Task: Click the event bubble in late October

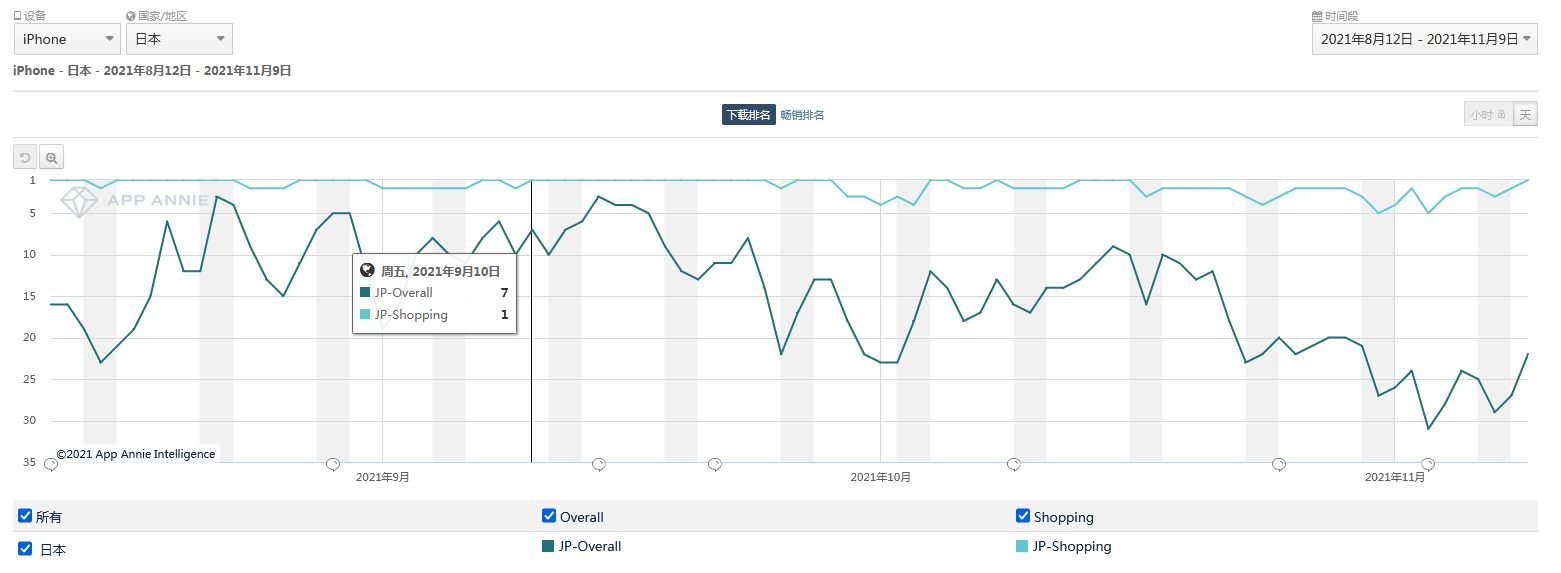Action: (x=1278, y=464)
